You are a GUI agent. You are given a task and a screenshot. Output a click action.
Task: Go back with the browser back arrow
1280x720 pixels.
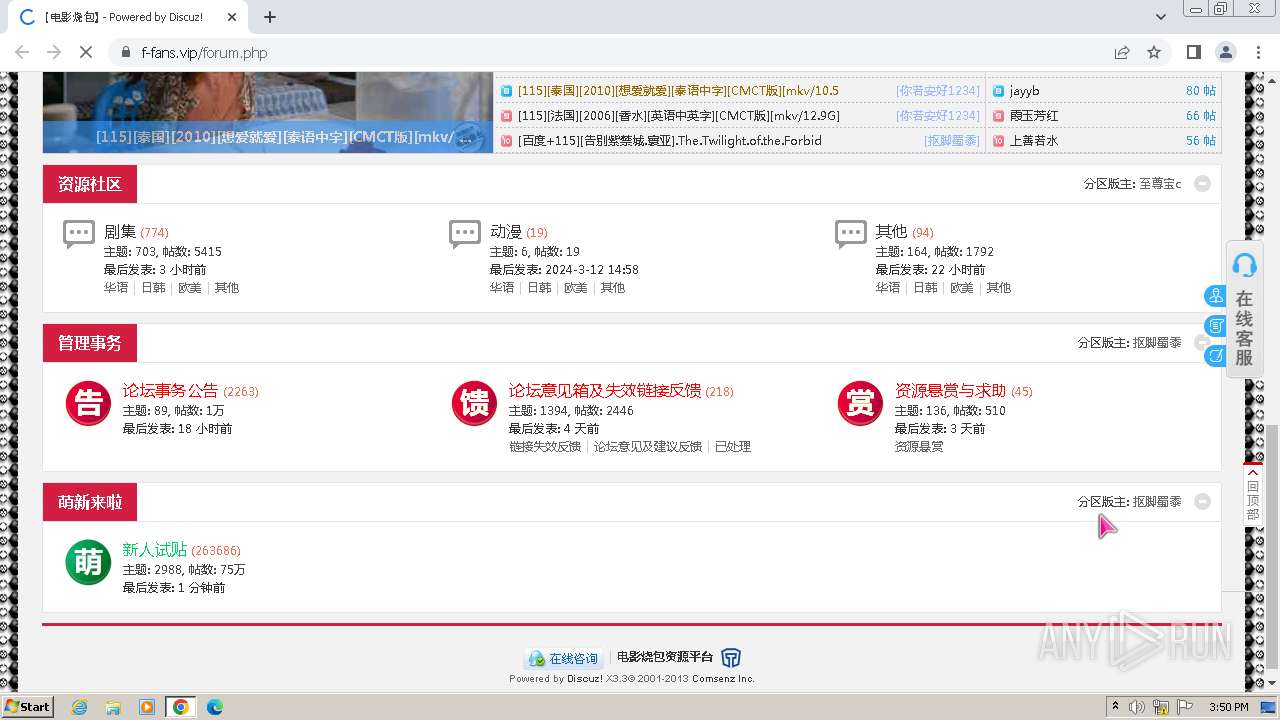pyautogui.click(x=22, y=52)
